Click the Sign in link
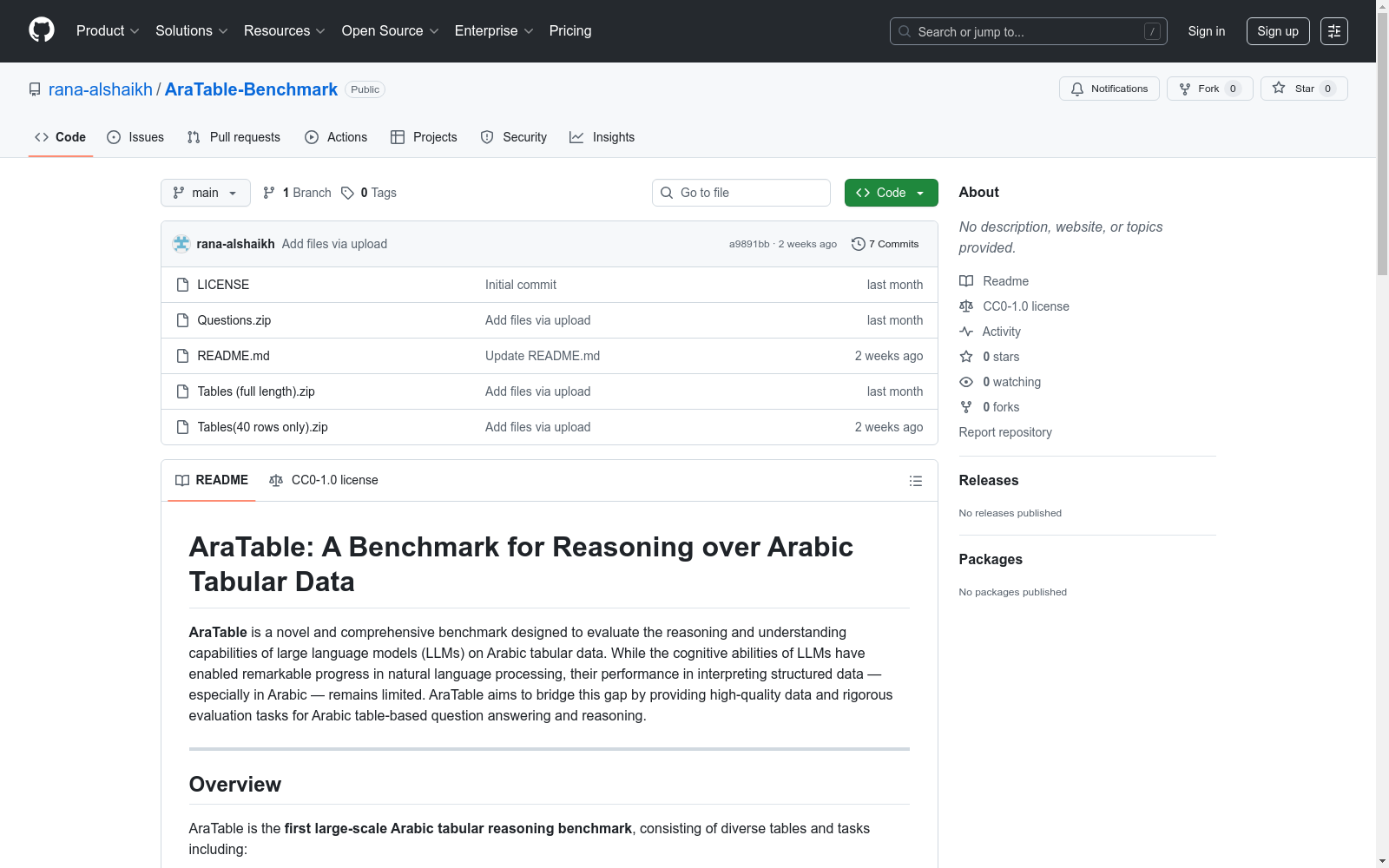Viewport: 1389px width, 868px height. tap(1207, 31)
